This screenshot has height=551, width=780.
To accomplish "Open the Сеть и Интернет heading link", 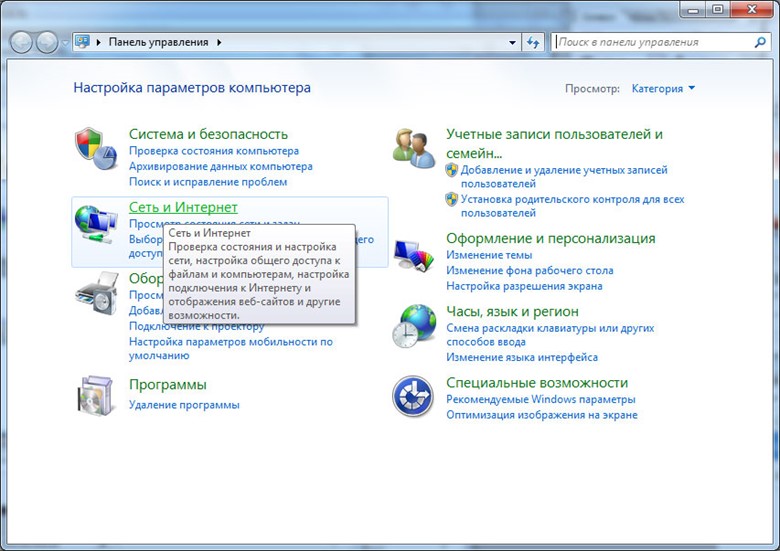I will 183,207.
